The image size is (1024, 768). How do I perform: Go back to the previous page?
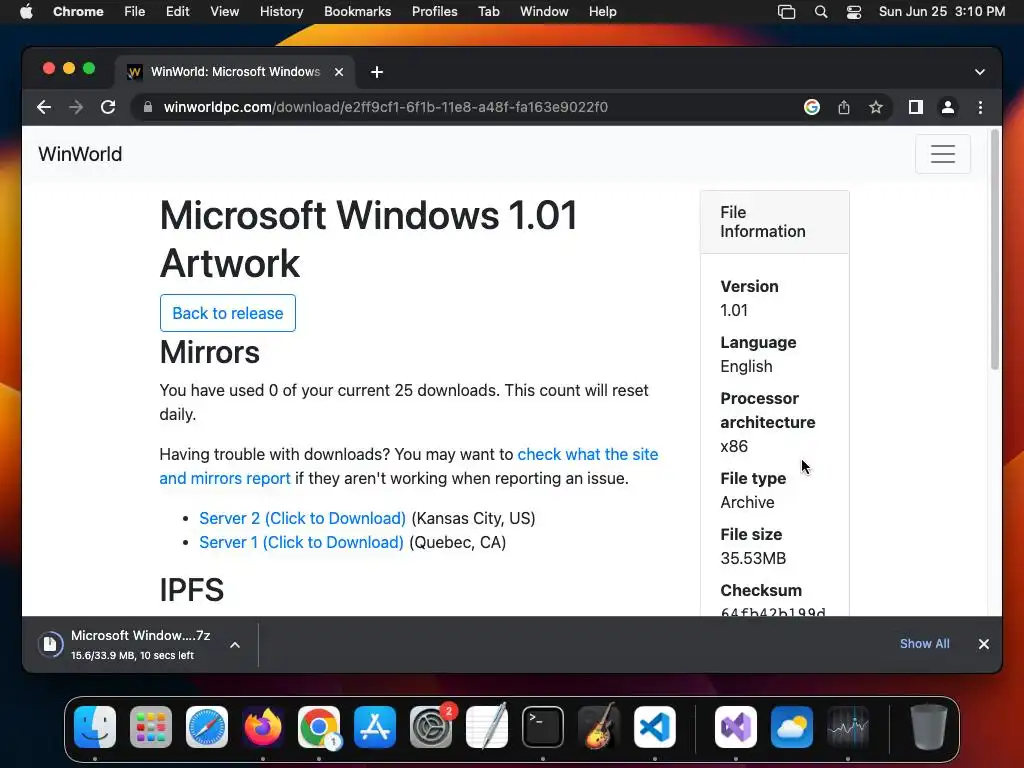44,107
